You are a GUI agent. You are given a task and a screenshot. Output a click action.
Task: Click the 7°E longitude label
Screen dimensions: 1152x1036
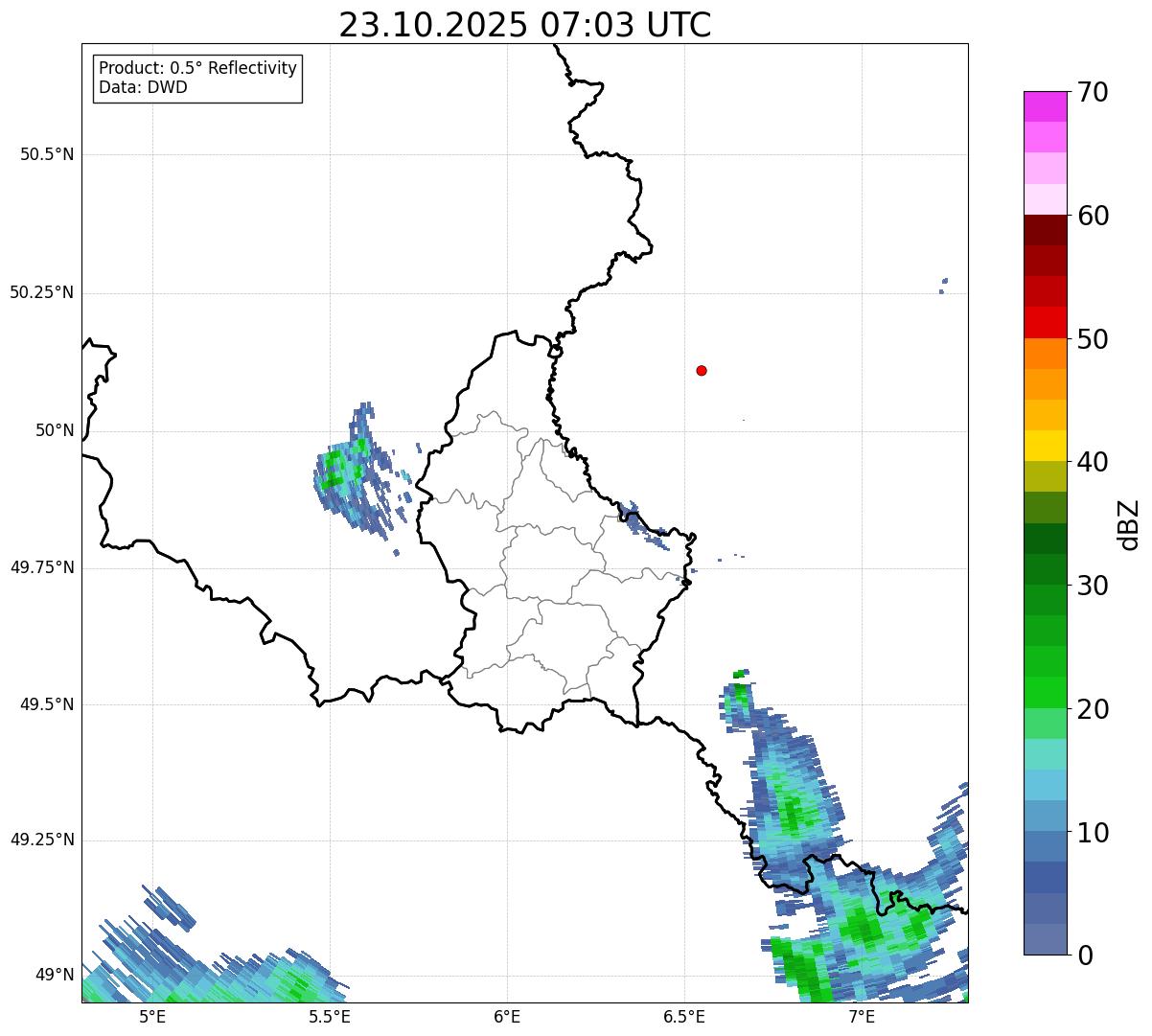click(x=862, y=1017)
